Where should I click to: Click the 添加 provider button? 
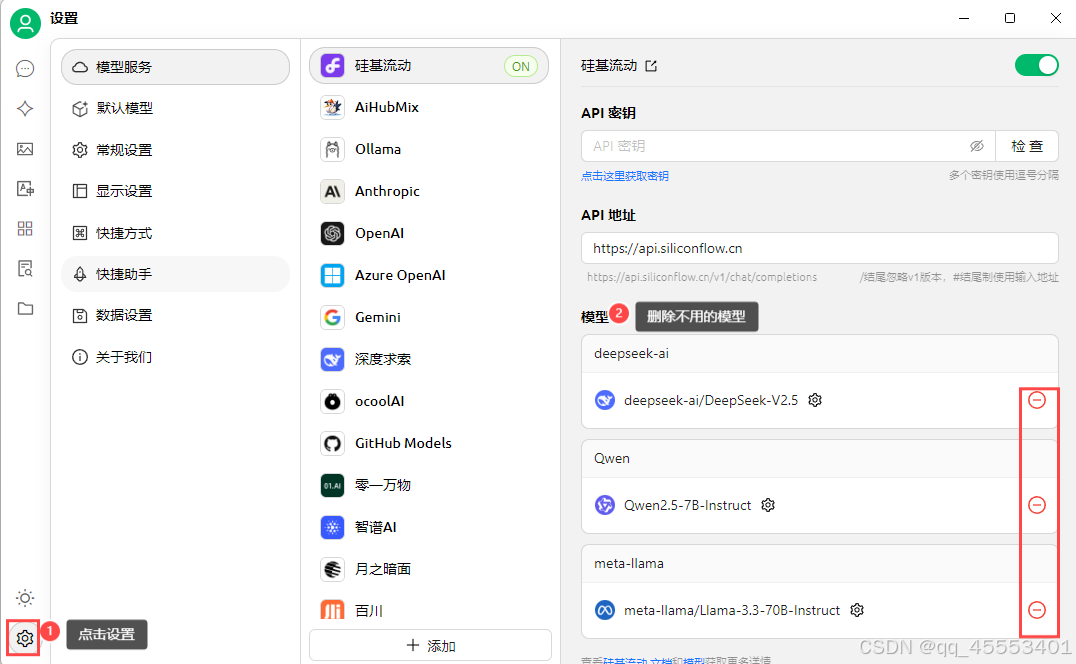click(x=430, y=645)
